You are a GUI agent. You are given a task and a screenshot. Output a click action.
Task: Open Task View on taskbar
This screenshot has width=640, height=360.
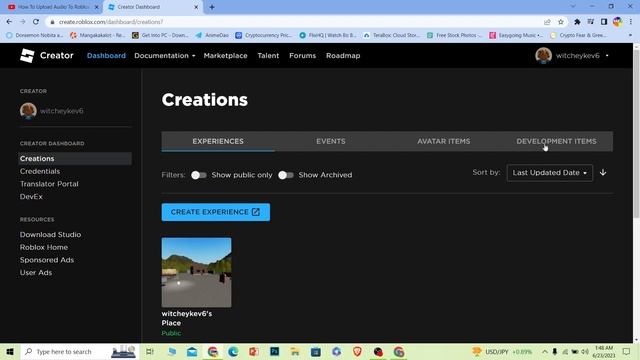click(x=149, y=351)
